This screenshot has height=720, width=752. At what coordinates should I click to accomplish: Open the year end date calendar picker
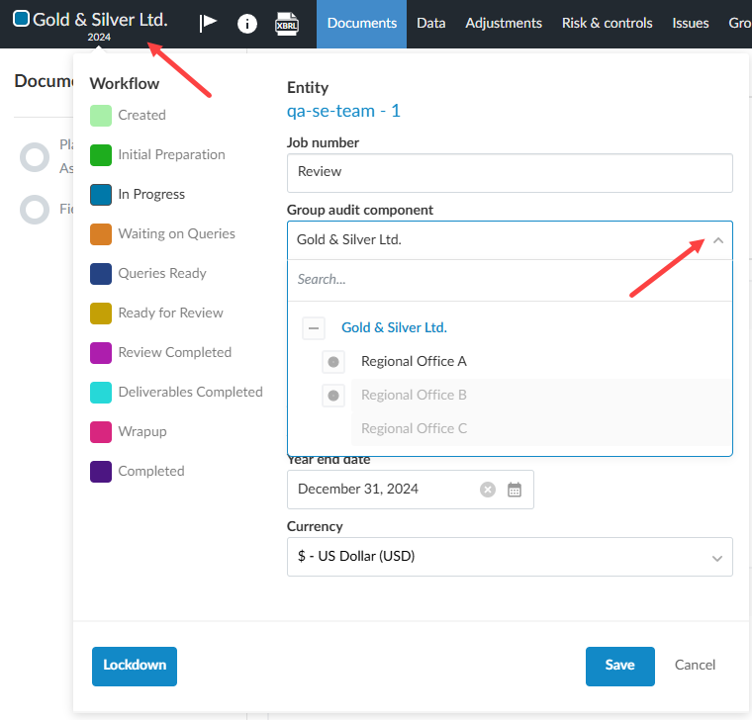[515, 490]
